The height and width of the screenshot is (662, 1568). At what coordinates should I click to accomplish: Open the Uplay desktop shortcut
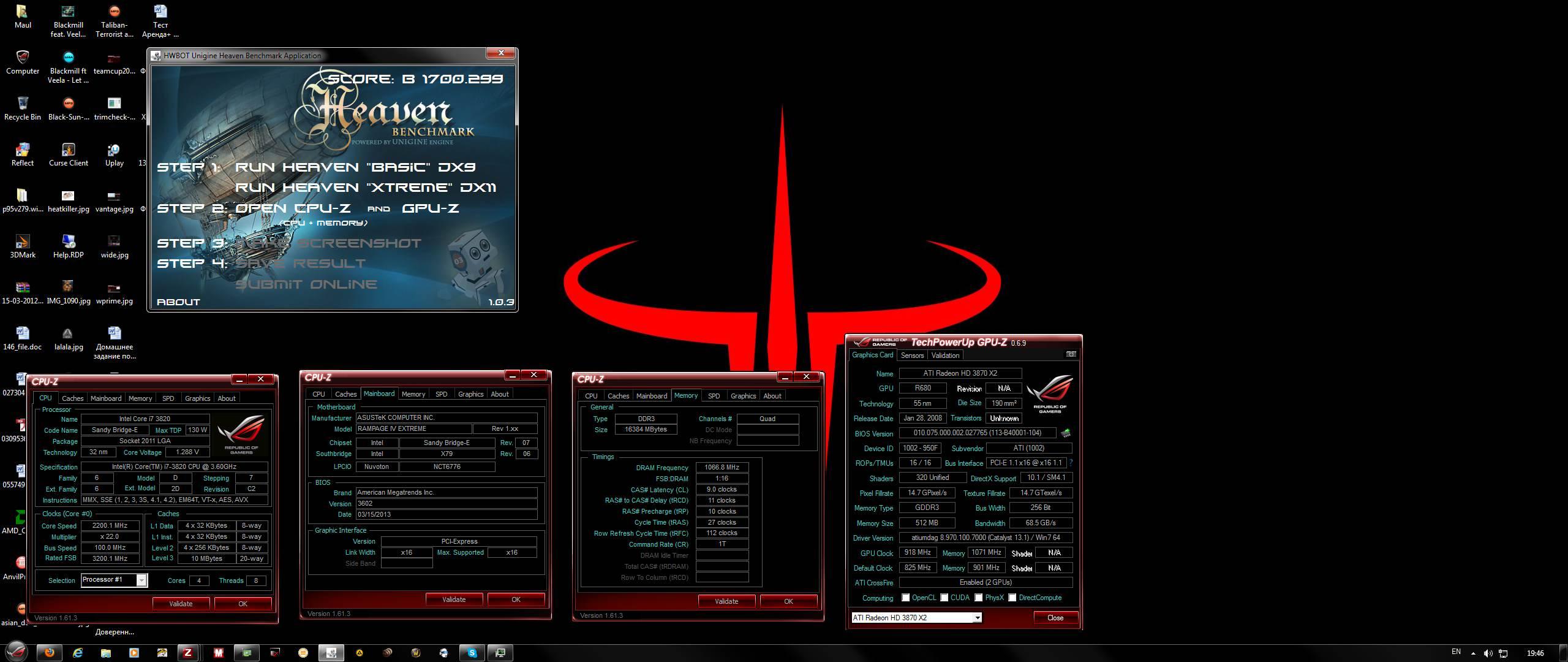coord(114,154)
